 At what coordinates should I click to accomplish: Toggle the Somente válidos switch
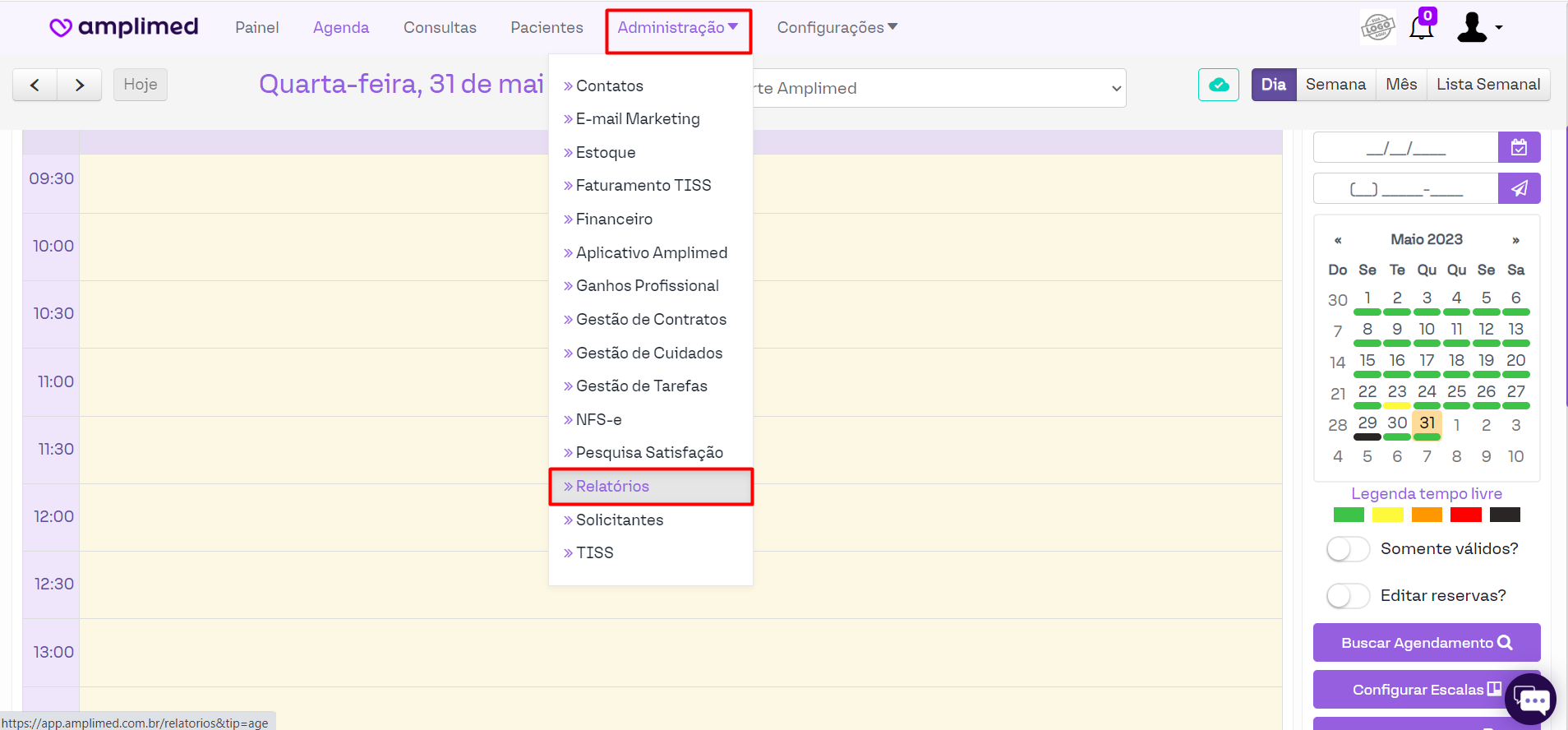point(1348,549)
